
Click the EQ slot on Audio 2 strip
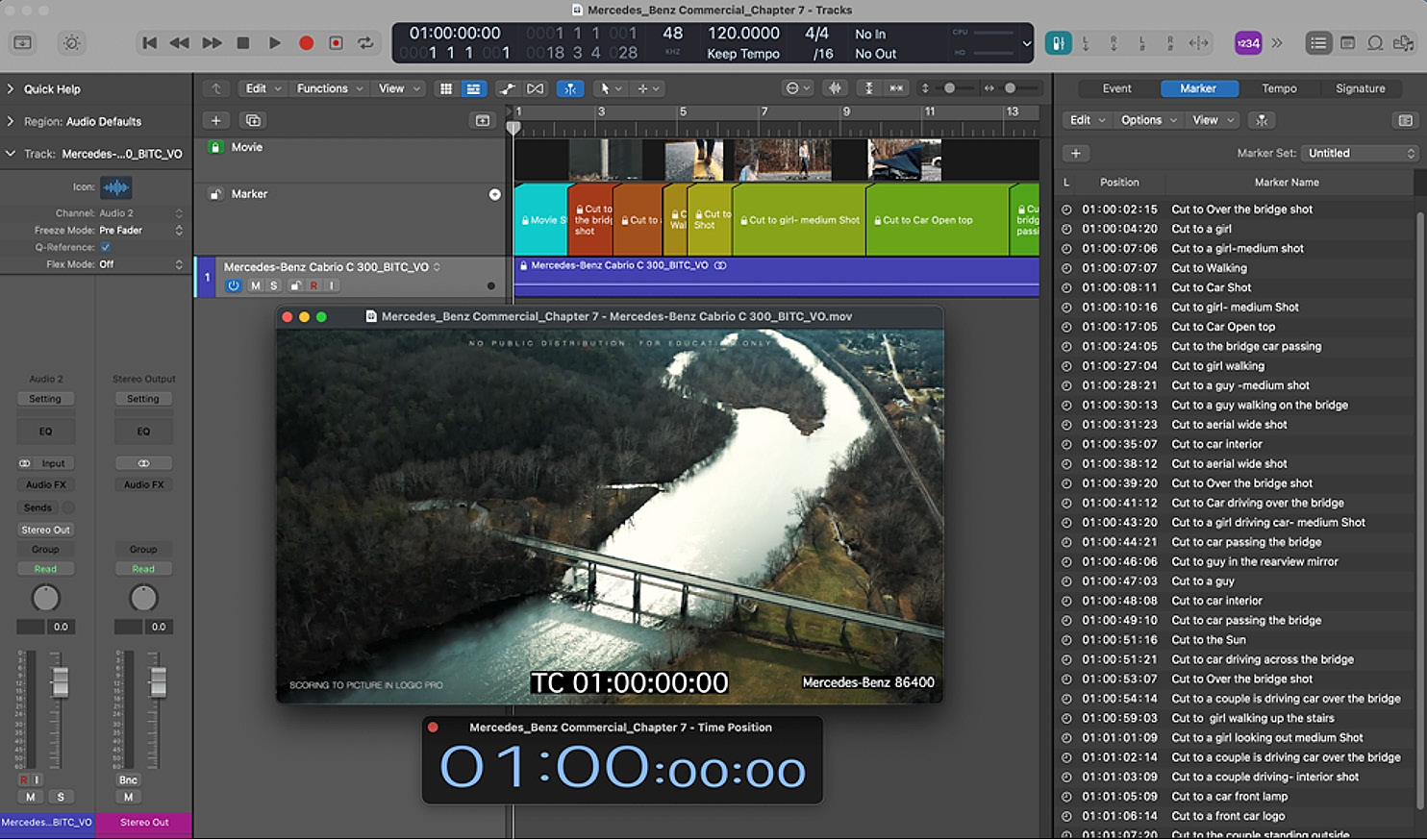[45, 432]
